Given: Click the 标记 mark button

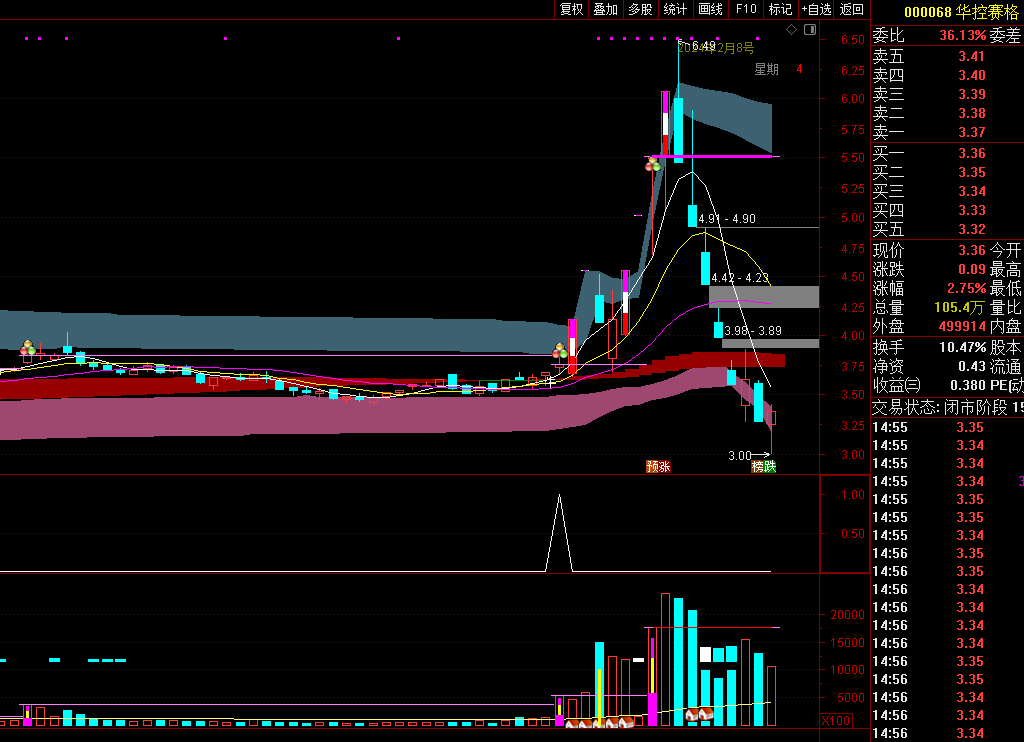Looking at the screenshot, I should pyautogui.click(x=780, y=9).
